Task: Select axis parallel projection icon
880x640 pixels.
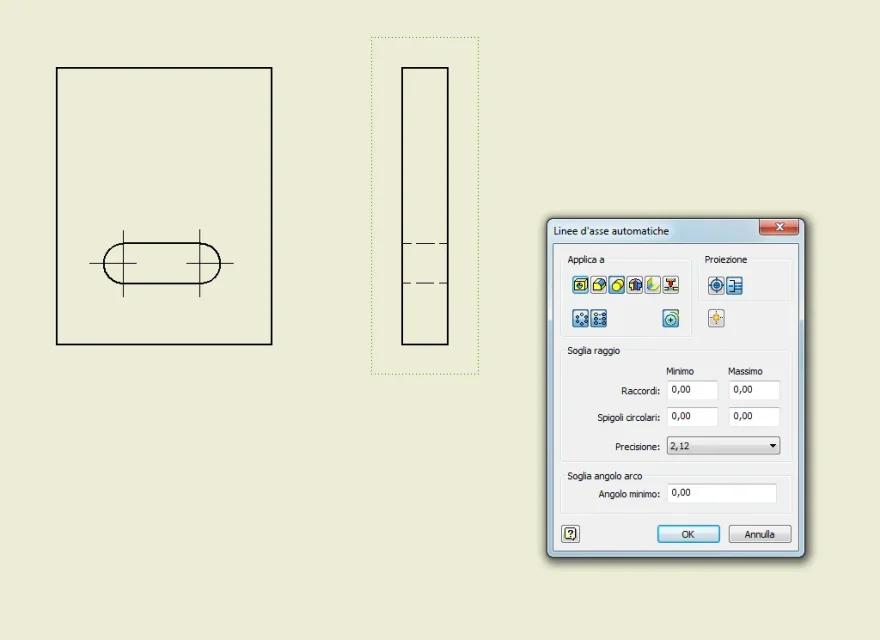Action: 734,285
